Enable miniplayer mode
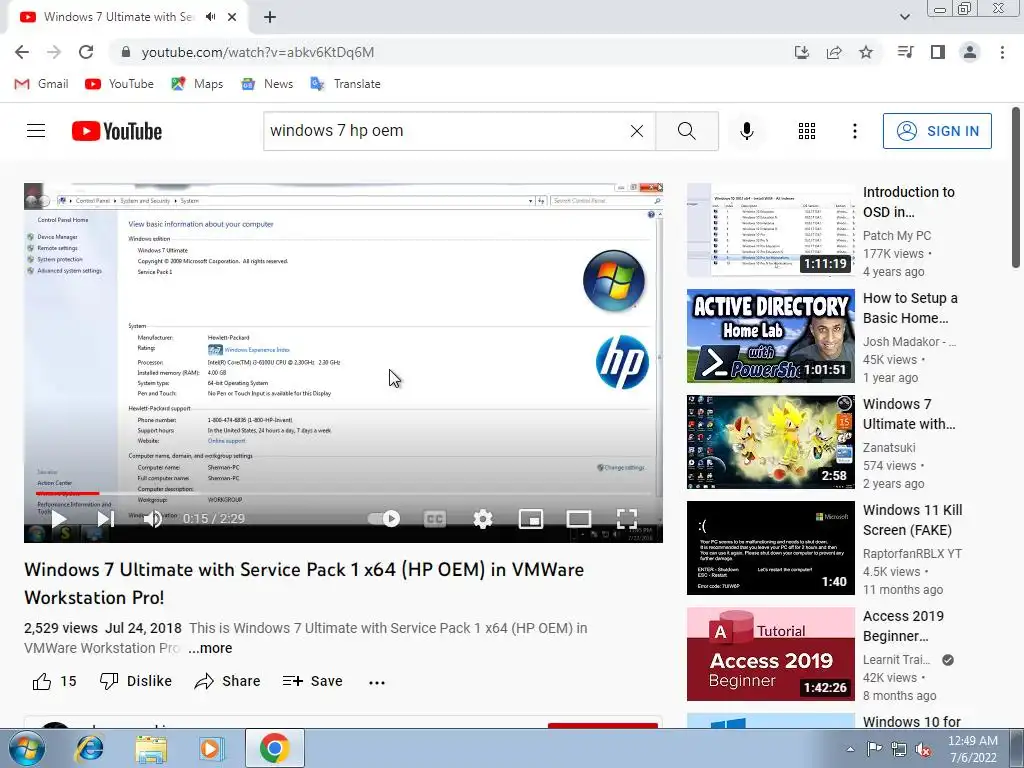Screen dimensions: 1024x768 tap(531, 519)
